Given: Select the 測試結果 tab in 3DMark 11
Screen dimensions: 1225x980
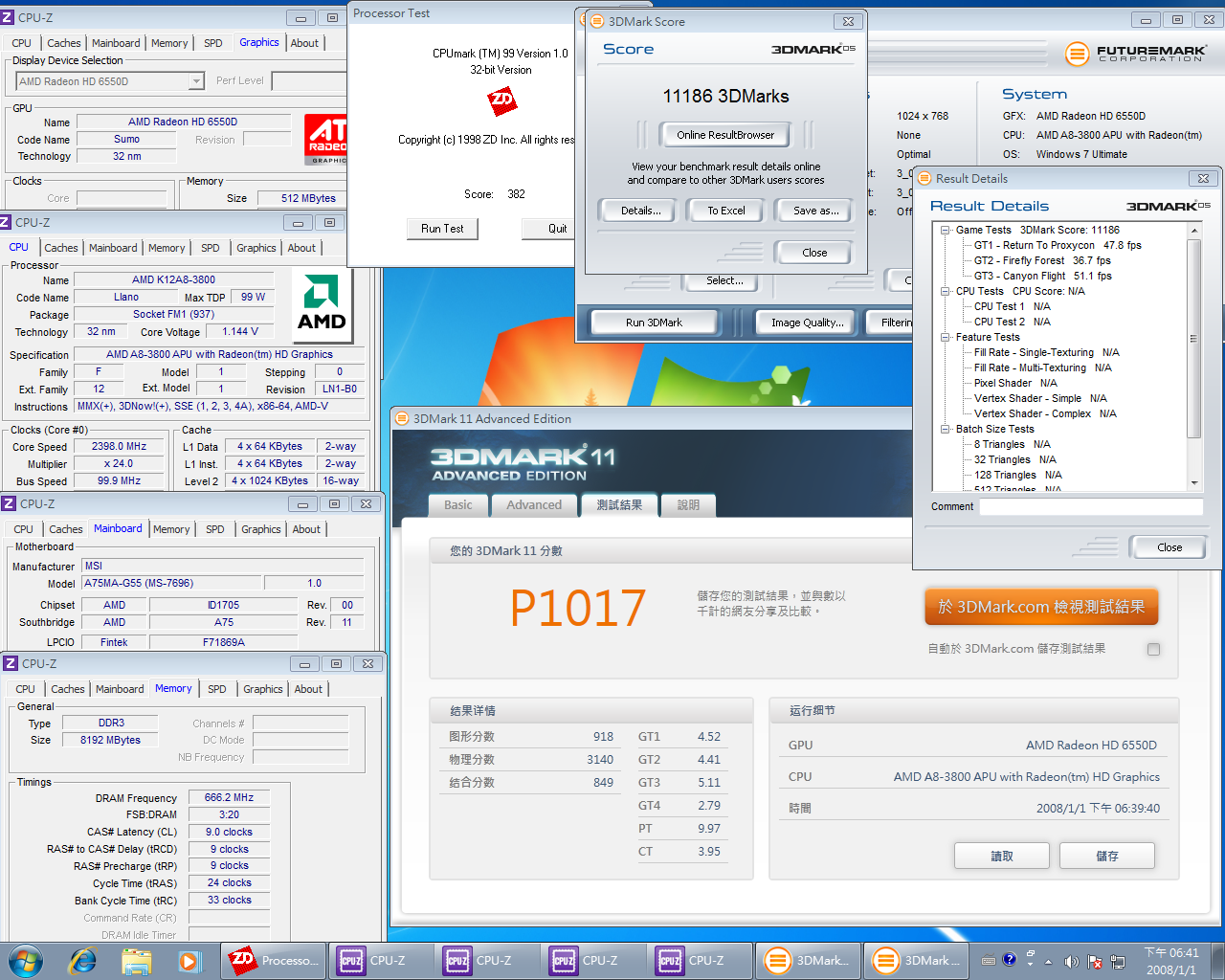Looking at the screenshot, I should coord(619,505).
